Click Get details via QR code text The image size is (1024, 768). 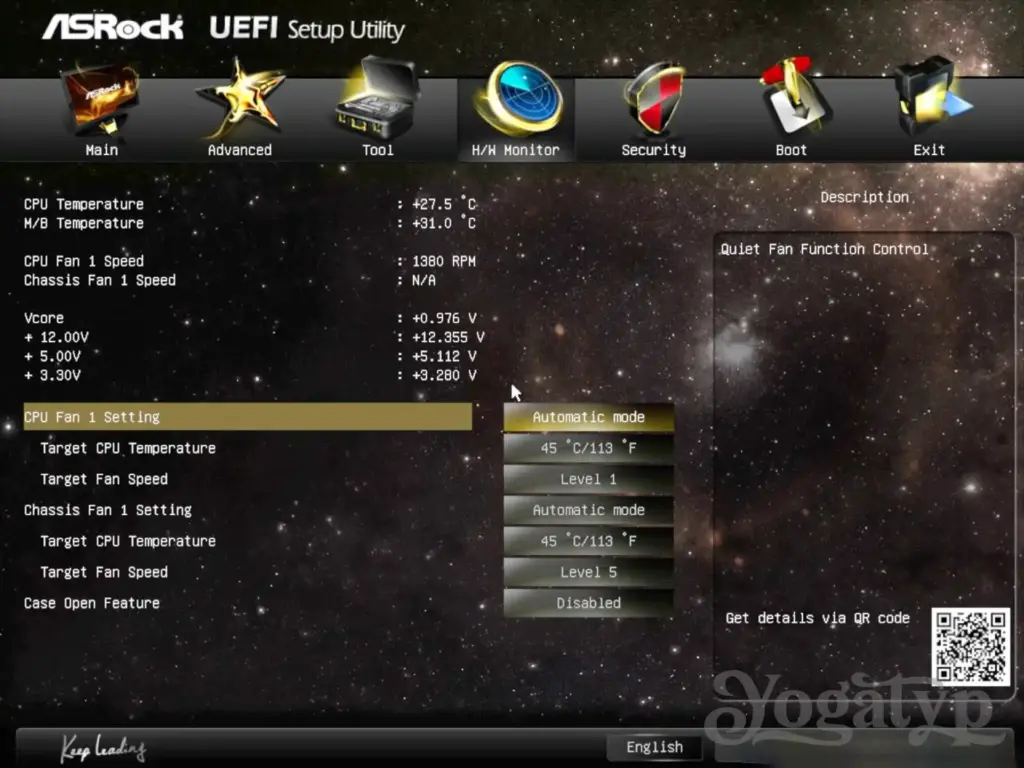(x=818, y=618)
